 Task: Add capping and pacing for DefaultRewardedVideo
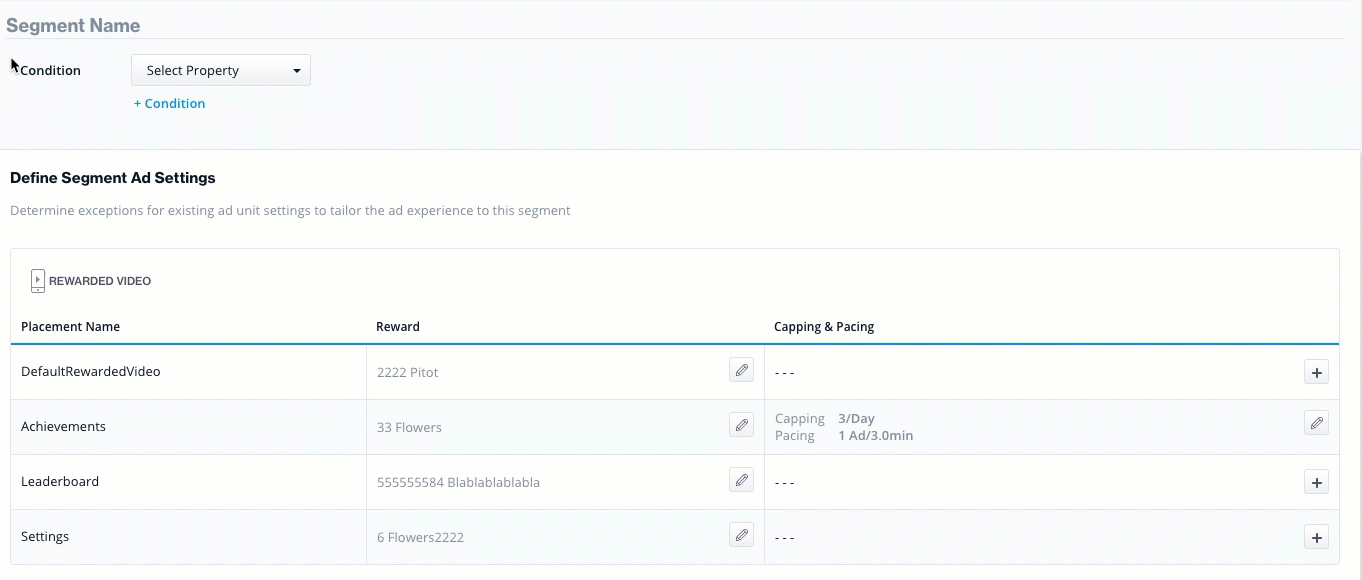[x=1317, y=373]
